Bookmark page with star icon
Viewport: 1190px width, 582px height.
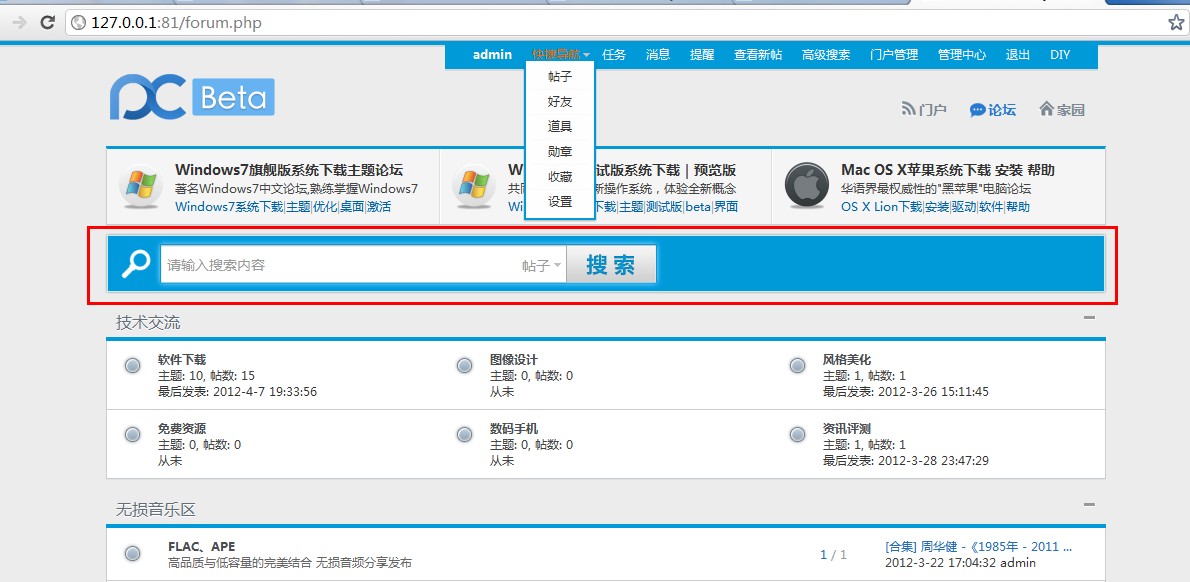point(1176,23)
